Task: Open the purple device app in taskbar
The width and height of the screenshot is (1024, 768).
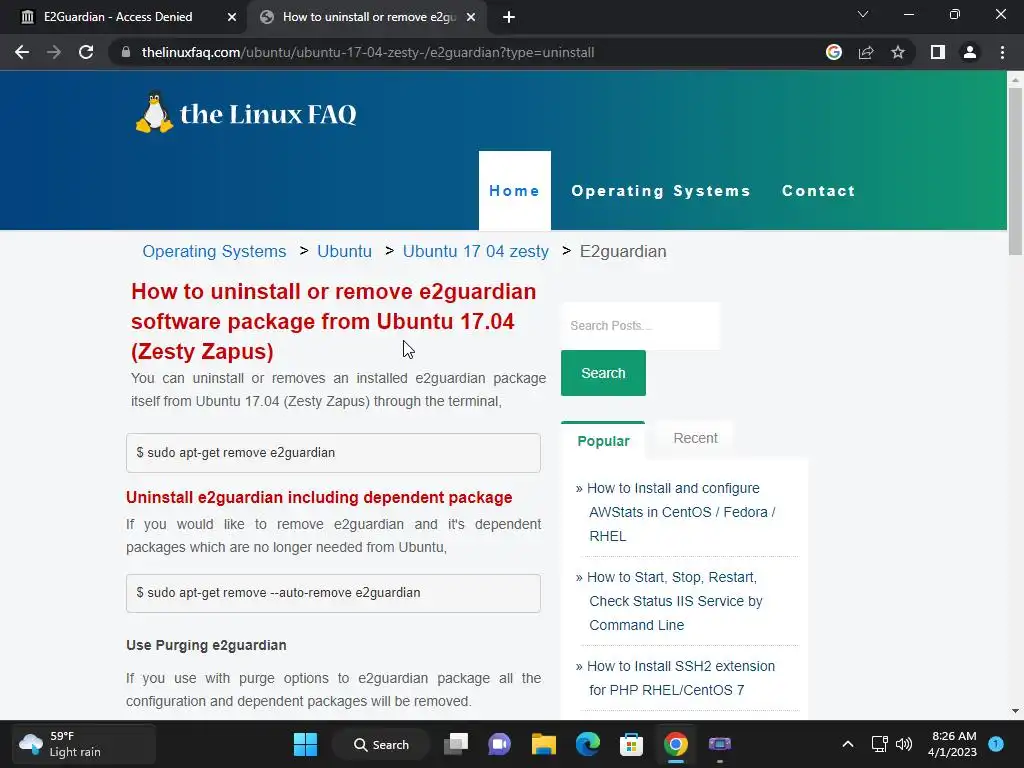Action: click(719, 744)
